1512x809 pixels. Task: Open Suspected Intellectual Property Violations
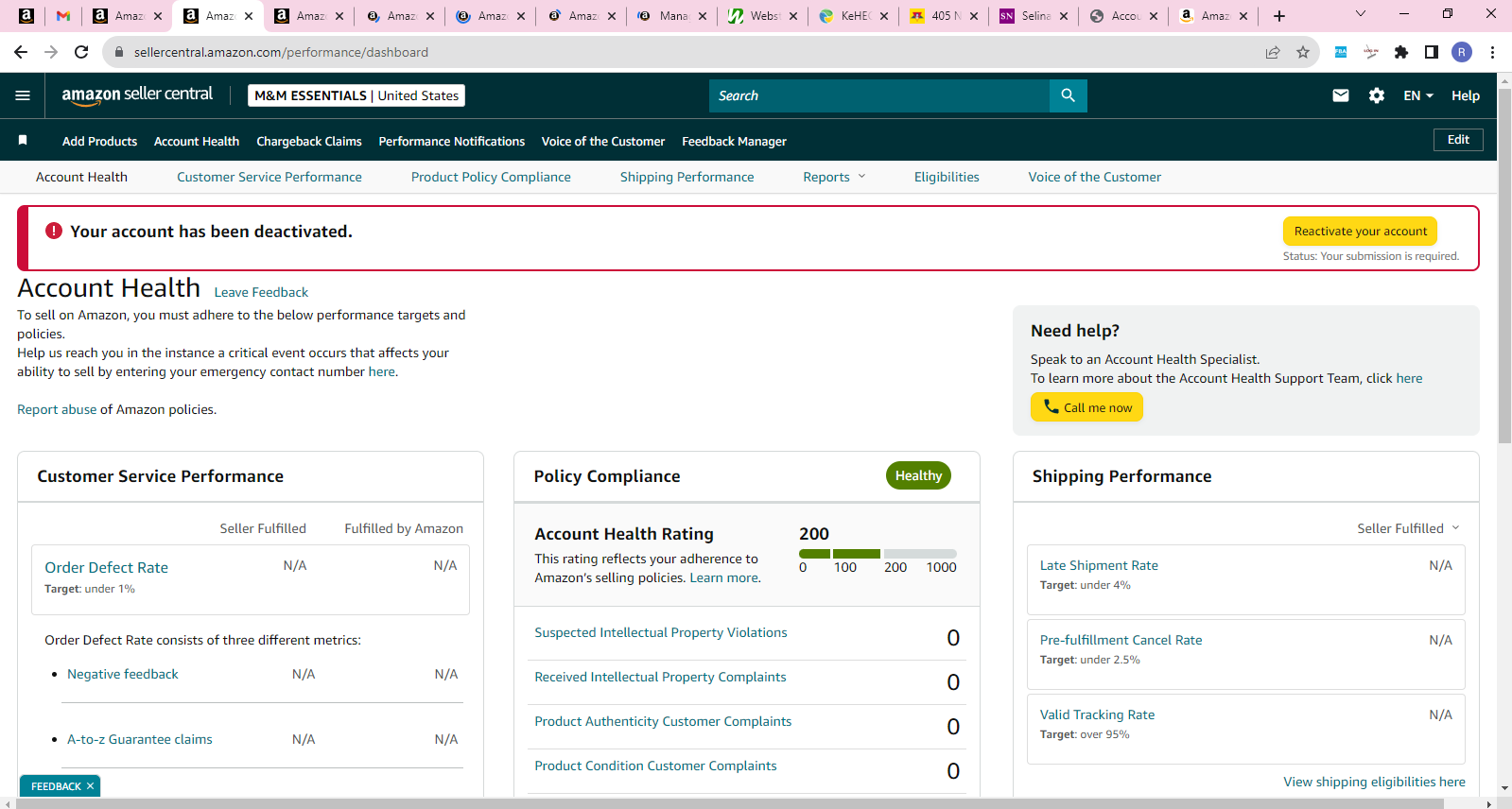[x=661, y=632]
